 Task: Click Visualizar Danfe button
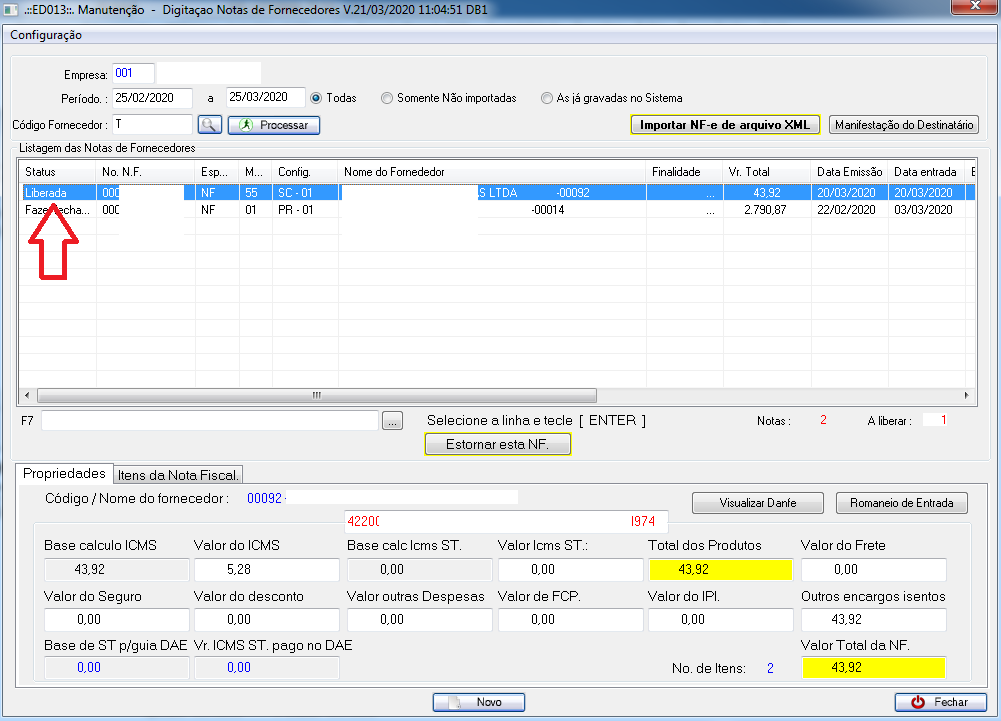click(x=758, y=503)
